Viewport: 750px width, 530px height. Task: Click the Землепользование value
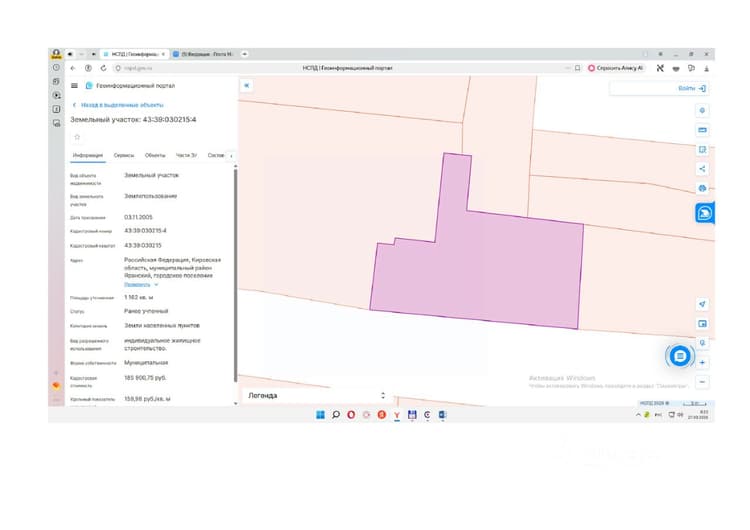[x=151, y=196]
